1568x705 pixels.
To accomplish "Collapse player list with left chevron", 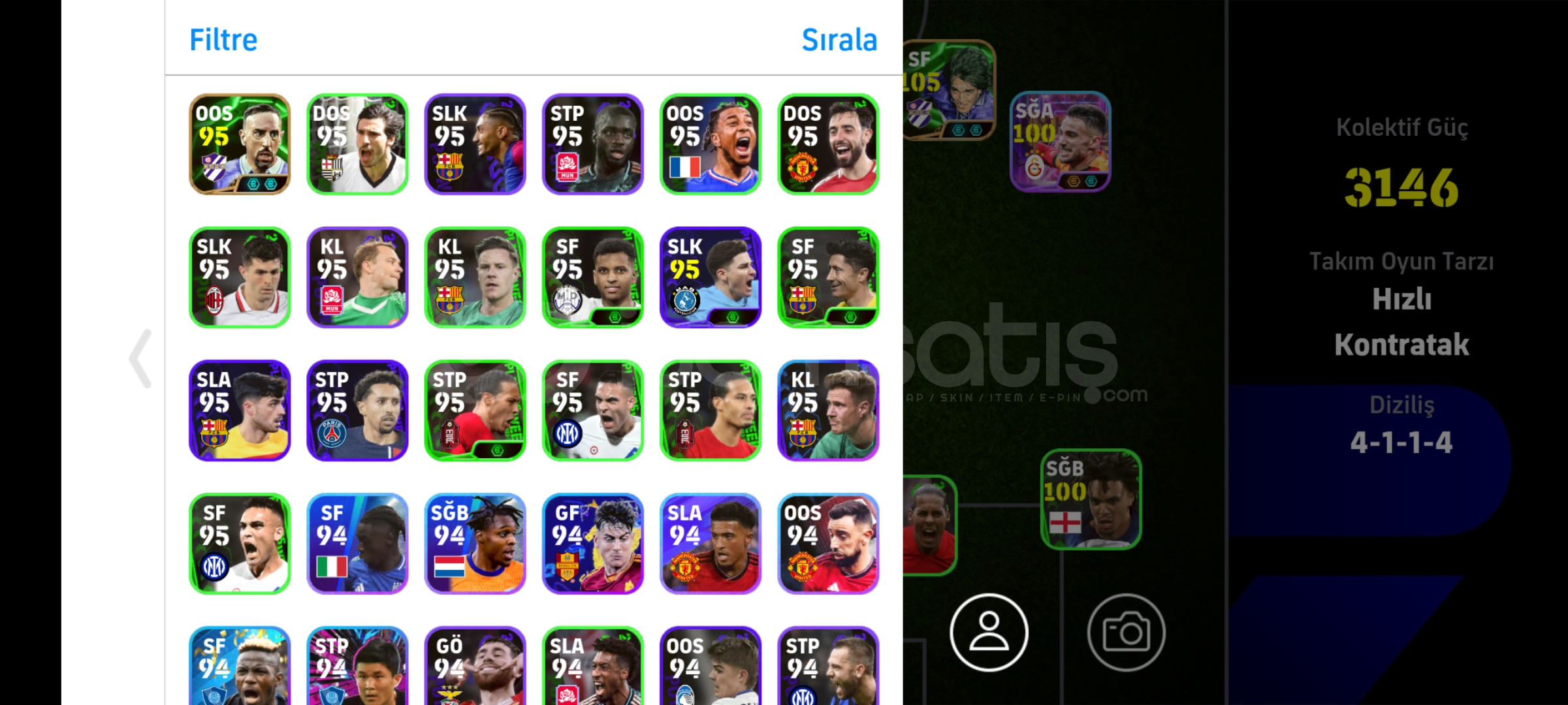I will click(x=140, y=358).
